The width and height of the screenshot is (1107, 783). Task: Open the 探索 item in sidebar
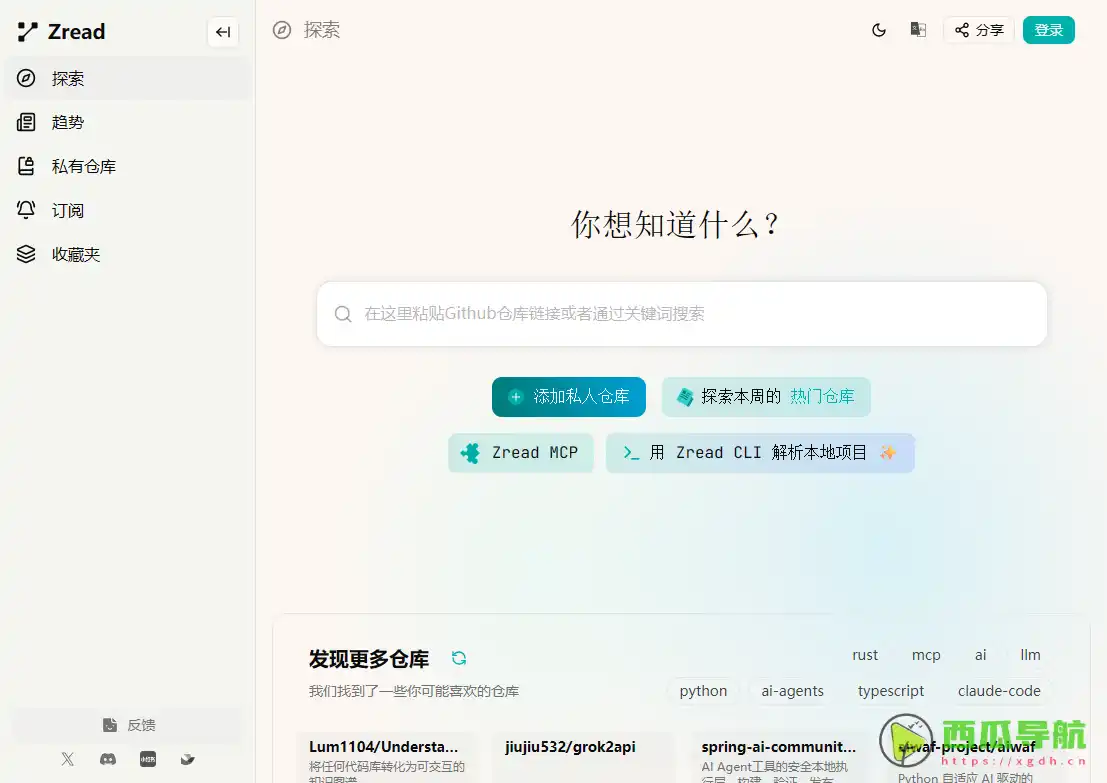(128, 78)
